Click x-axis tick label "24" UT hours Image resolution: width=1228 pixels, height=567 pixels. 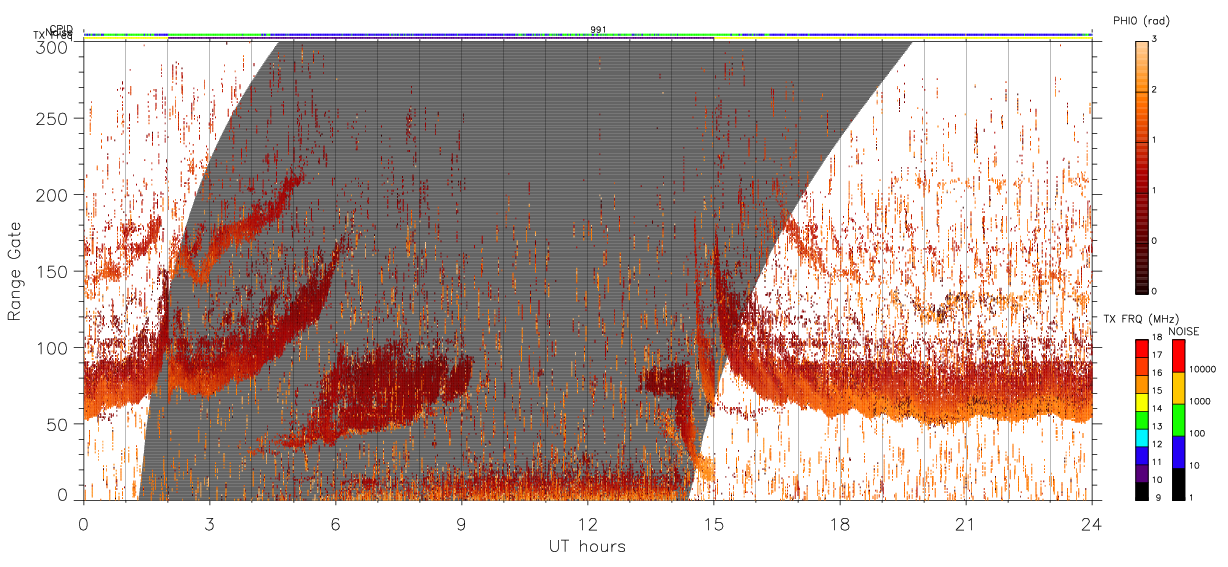click(1092, 524)
